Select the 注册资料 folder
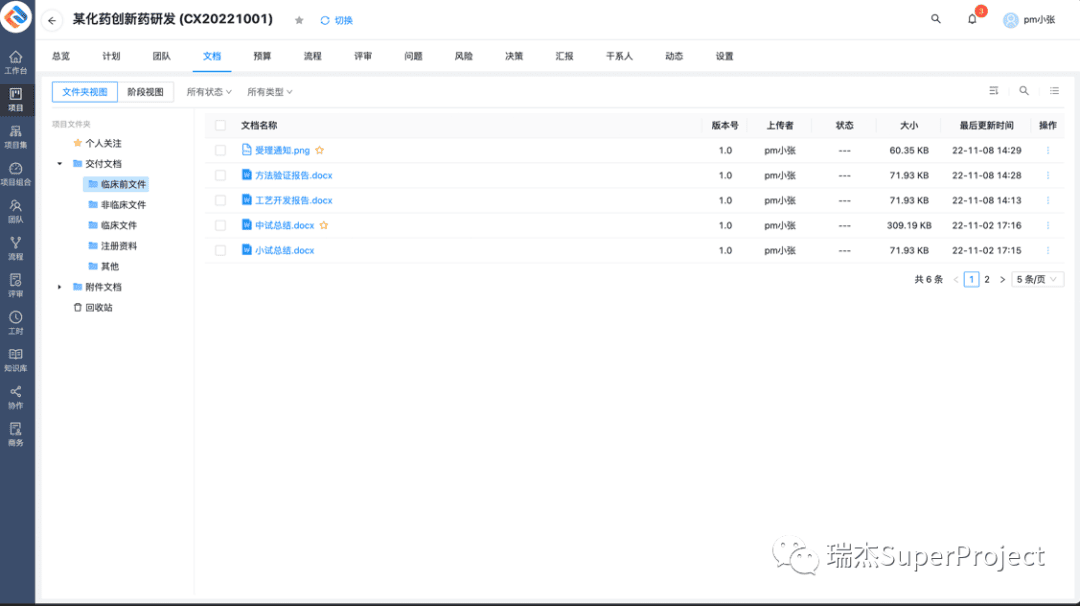Image resolution: width=1080 pixels, height=606 pixels. [113, 246]
